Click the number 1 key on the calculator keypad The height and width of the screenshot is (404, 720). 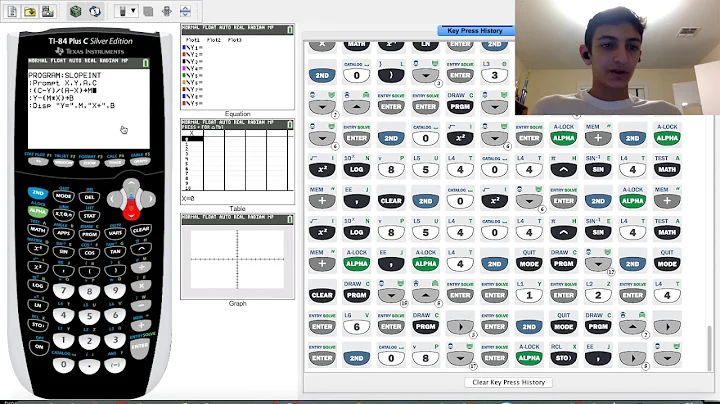(x=63, y=340)
